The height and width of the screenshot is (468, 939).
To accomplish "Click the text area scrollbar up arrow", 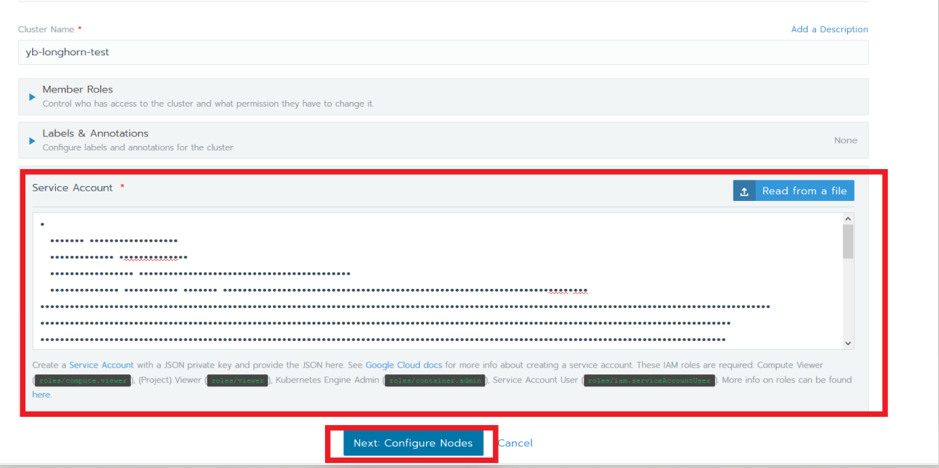I will [x=848, y=219].
